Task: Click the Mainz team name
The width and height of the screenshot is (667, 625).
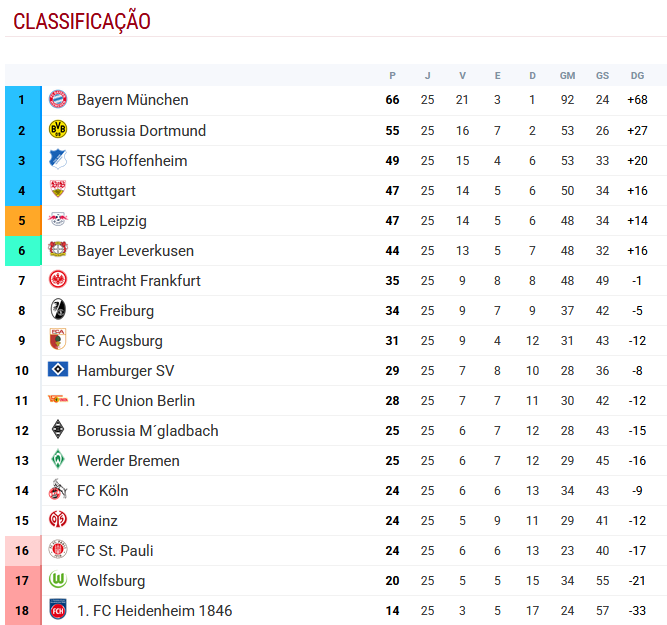Action: tap(97, 520)
